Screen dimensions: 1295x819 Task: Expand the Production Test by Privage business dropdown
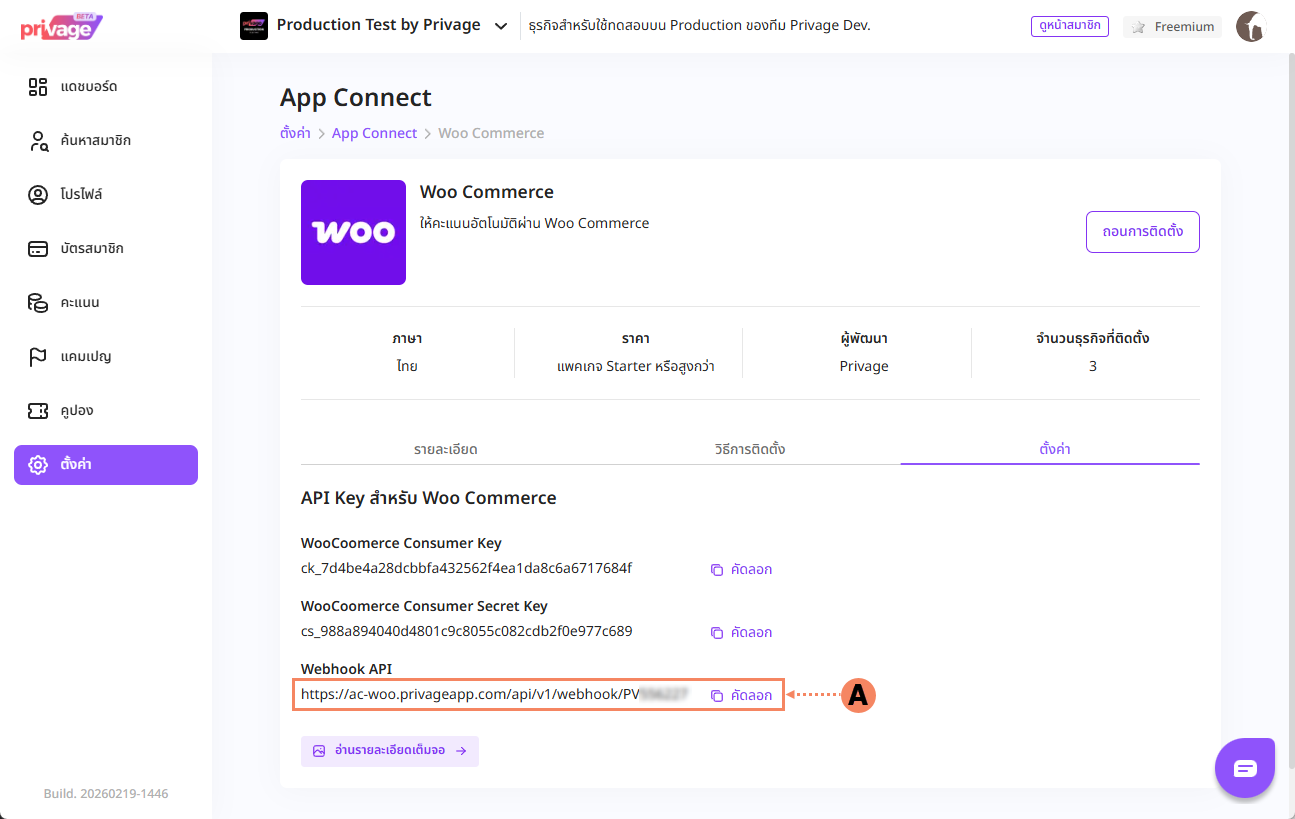pos(501,26)
